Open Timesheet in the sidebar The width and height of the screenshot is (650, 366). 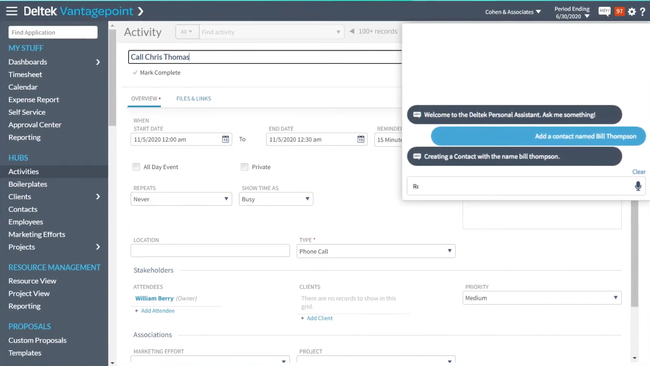(x=25, y=75)
